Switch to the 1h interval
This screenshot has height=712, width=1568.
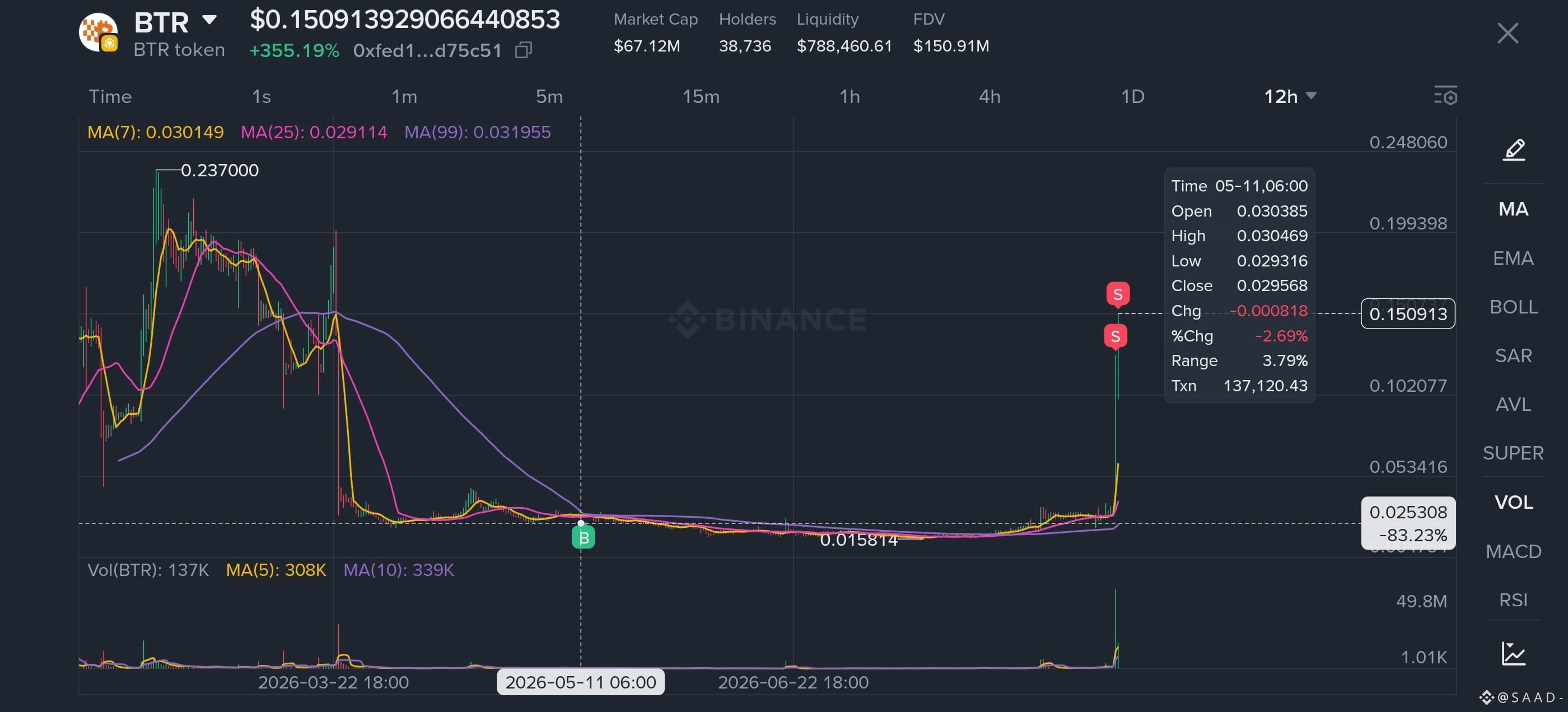coord(850,96)
